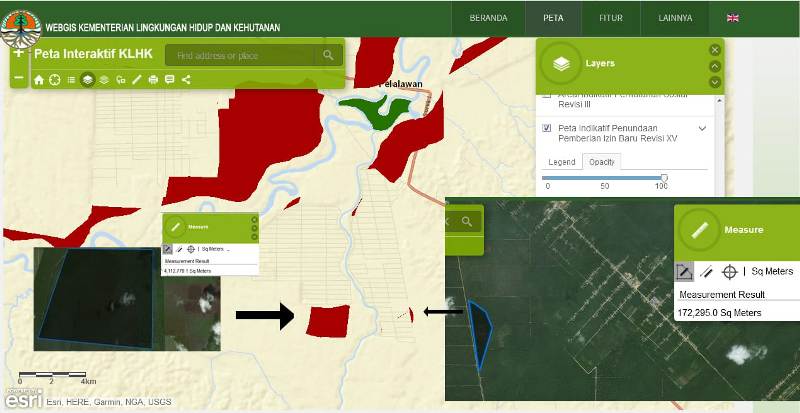Select the Area tool in large Measure panel

coord(684,272)
